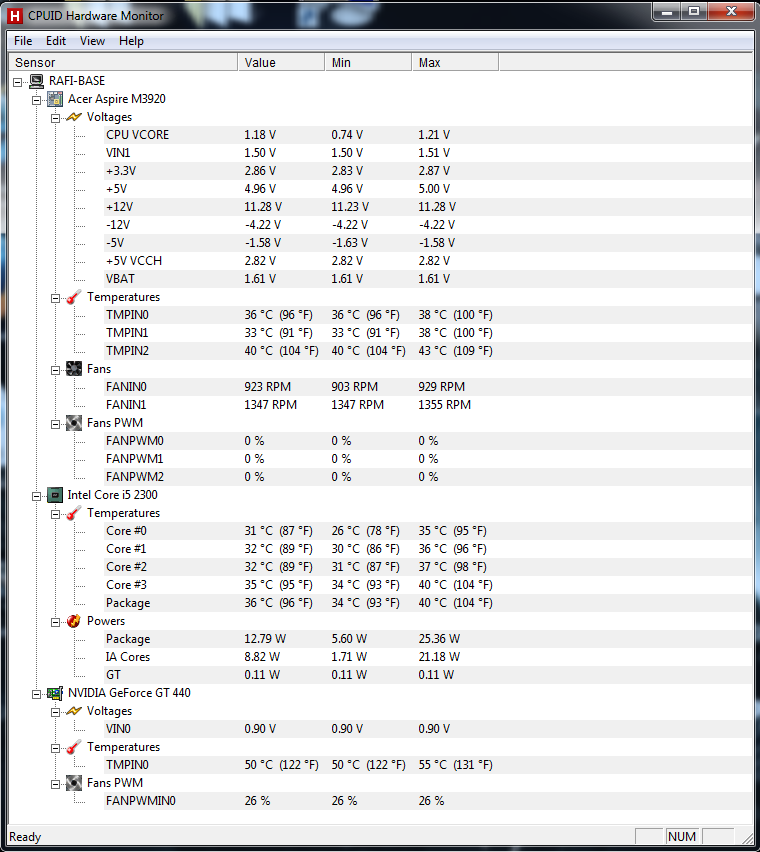Click the NVIDIA Voltages lightning icon
The width and height of the screenshot is (760, 852).
click(74, 711)
